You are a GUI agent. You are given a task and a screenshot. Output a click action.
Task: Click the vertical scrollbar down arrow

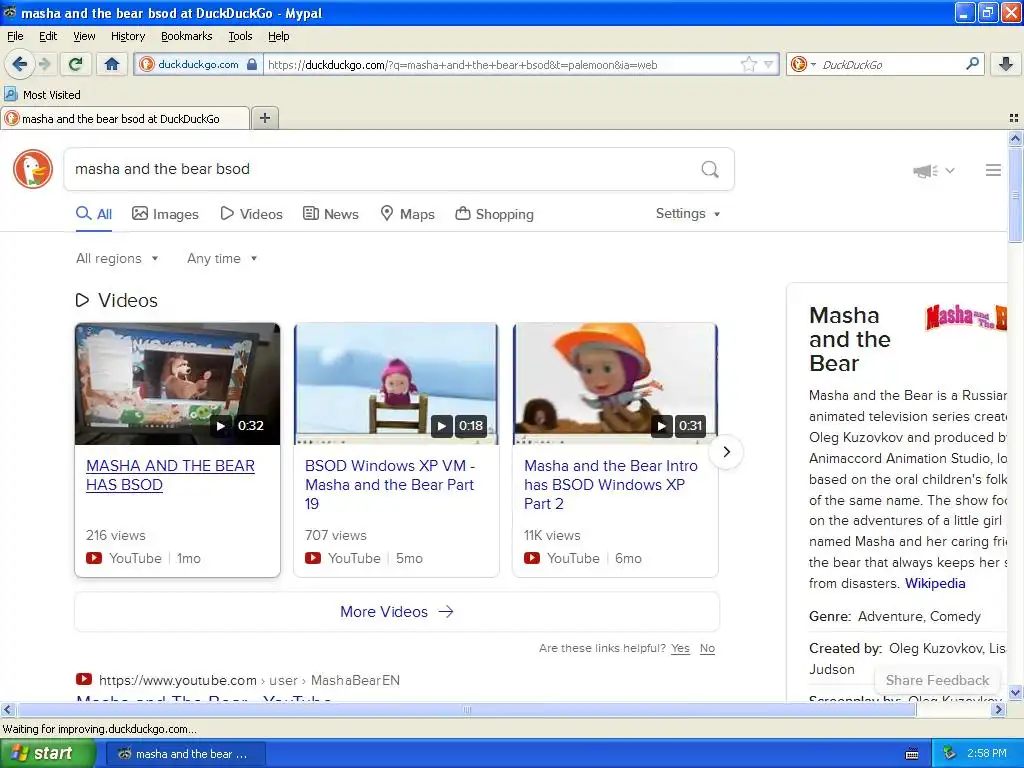(x=1015, y=692)
